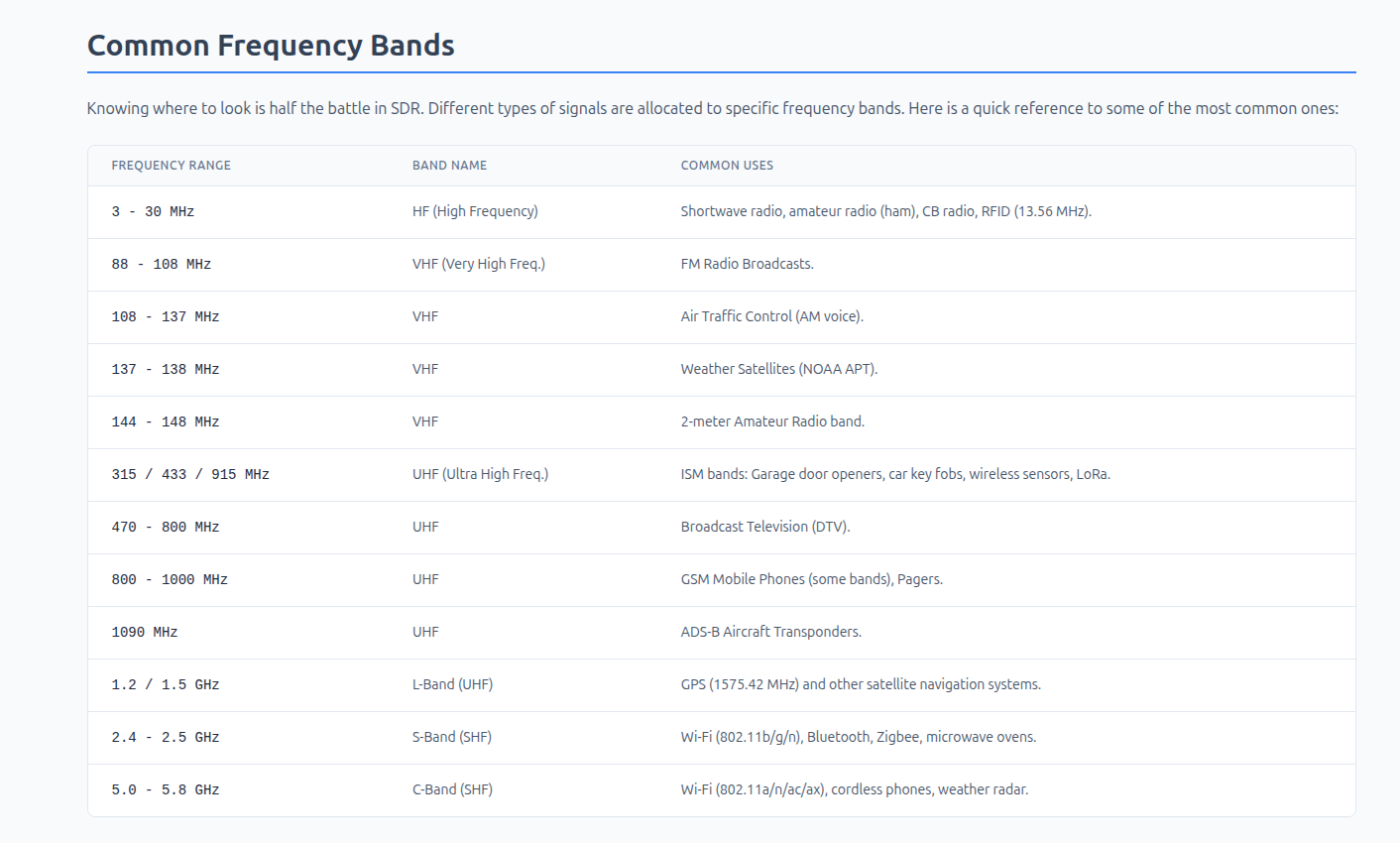This screenshot has width=1400, height=843.
Task: Select the 1090 MHz frequency cell
Action: coord(145,633)
